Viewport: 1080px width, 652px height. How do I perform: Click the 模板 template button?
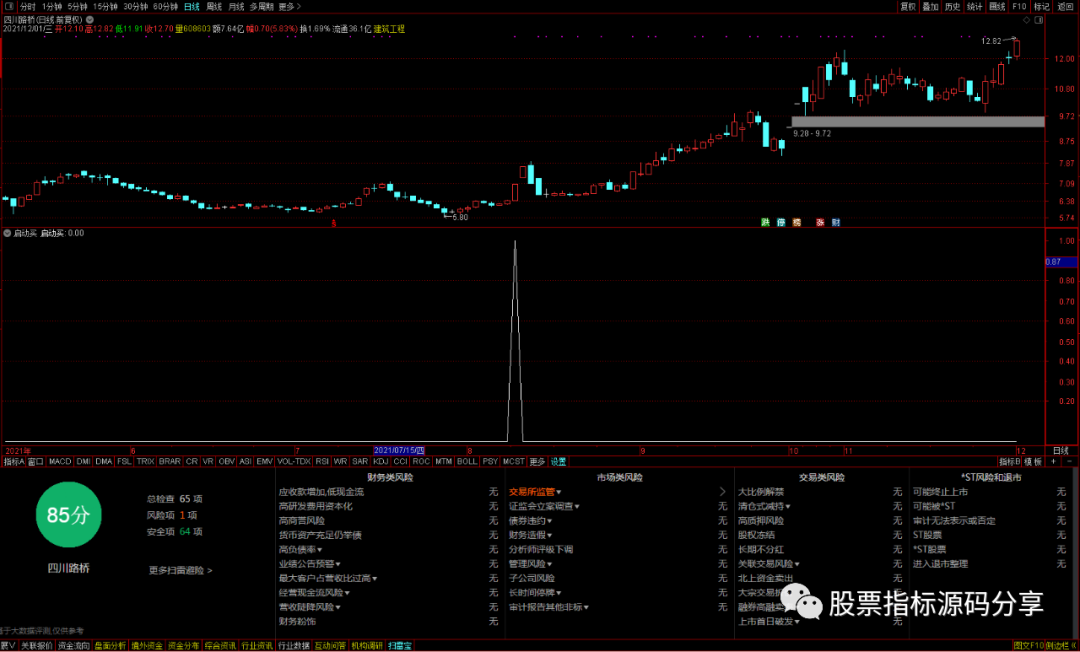point(1033,461)
